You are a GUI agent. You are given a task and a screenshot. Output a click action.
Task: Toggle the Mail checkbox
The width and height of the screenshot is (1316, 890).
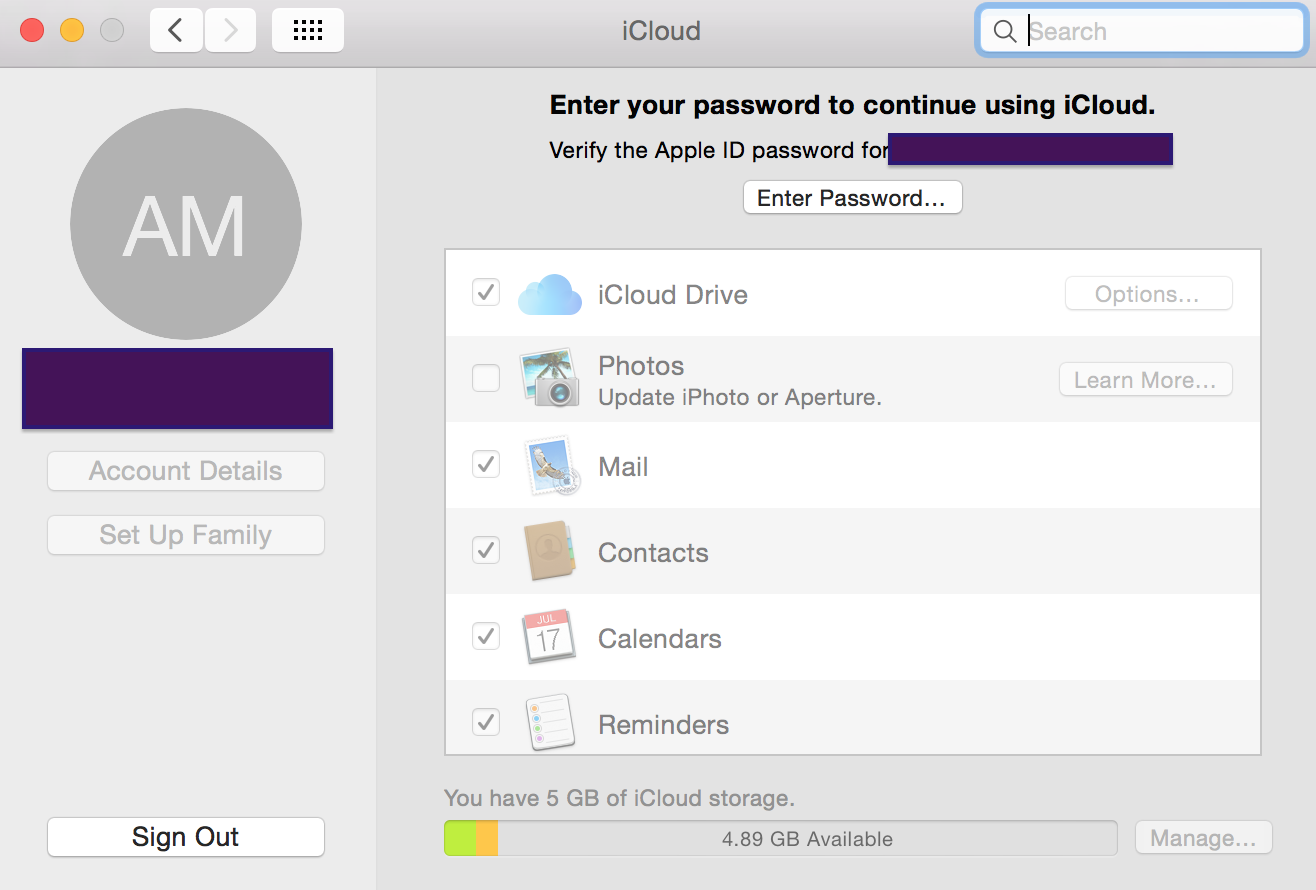(x=486, y=464)
